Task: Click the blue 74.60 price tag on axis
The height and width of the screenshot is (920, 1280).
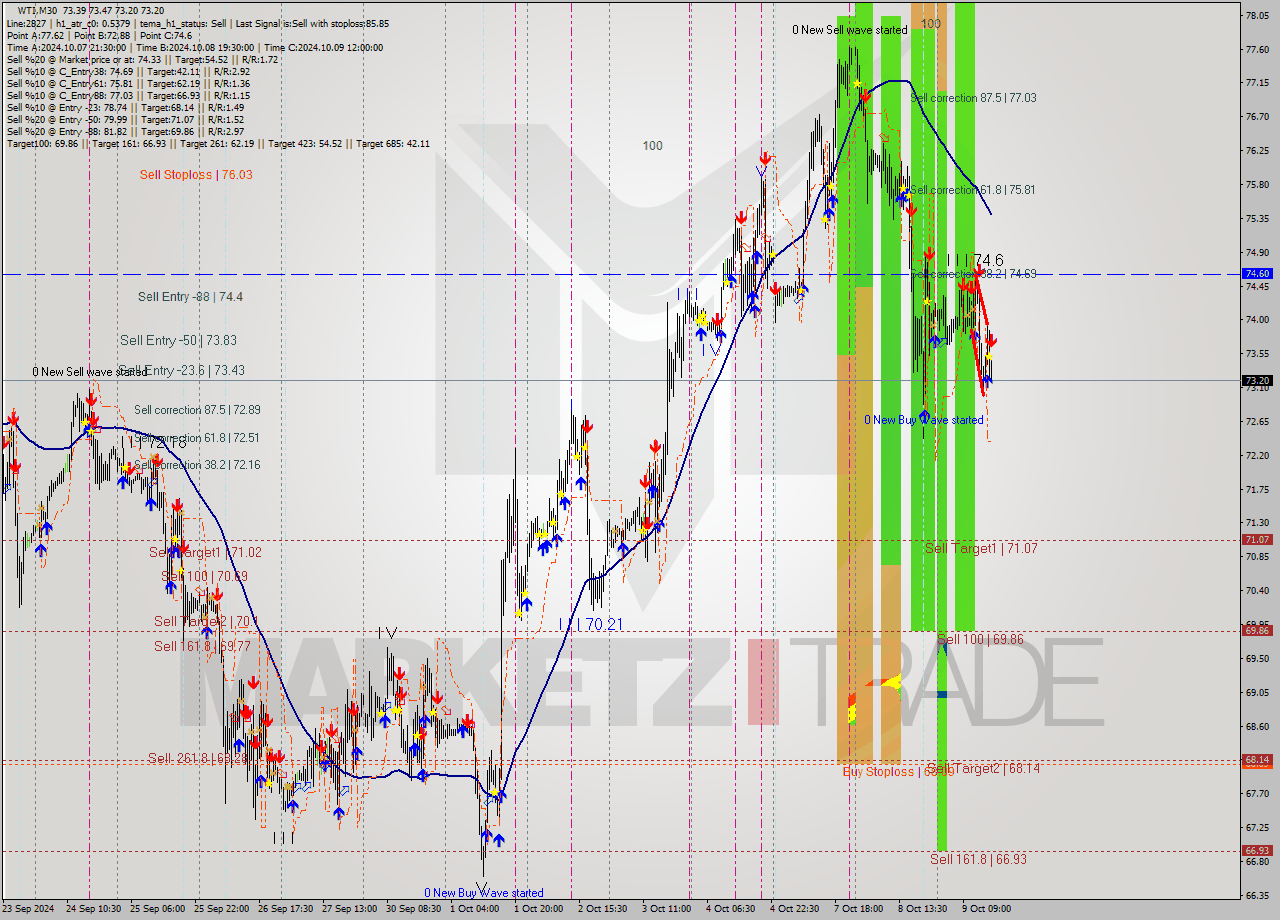Action: tap(1257, 273)
